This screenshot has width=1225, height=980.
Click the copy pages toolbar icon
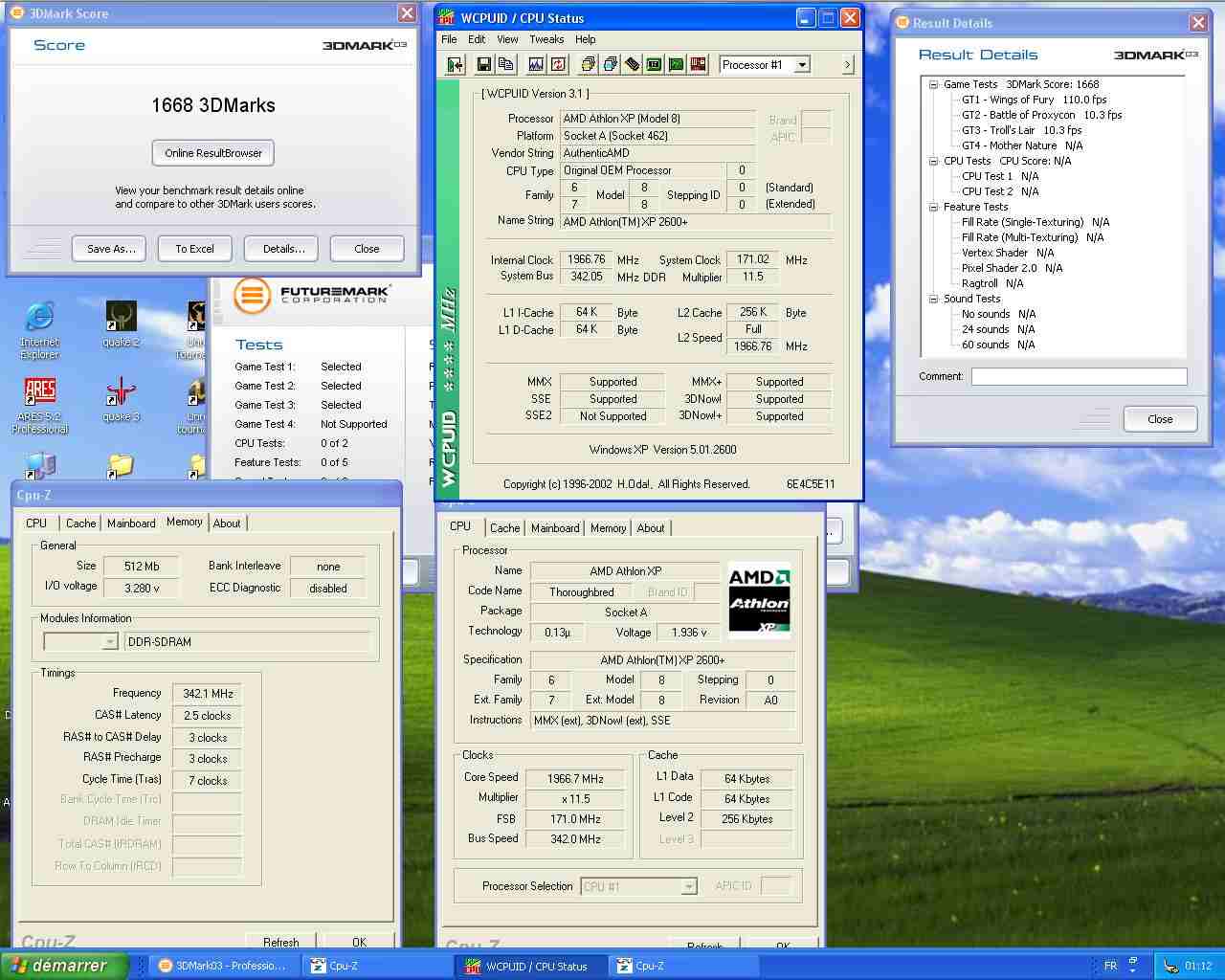coord(506,64)
